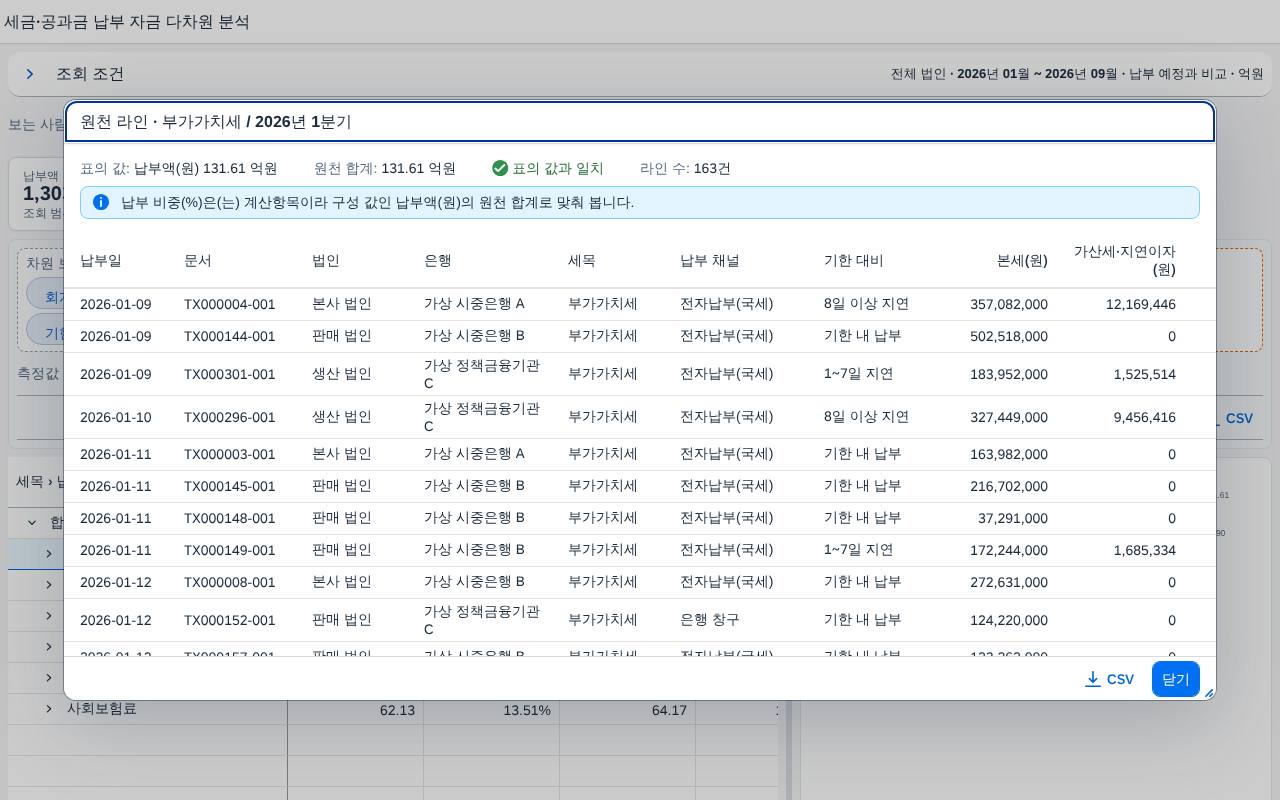Expand the 조회 조건 panel chevron

30,74
